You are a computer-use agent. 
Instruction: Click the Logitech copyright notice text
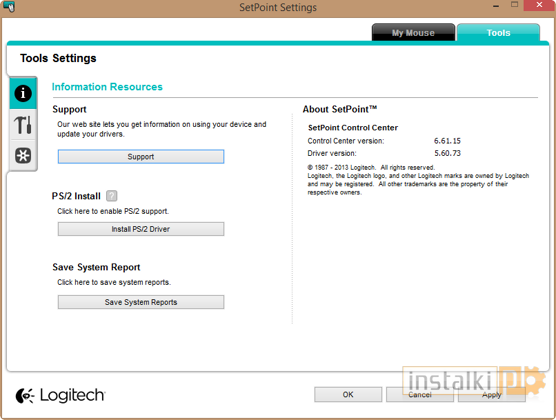(x=418, y=180)
